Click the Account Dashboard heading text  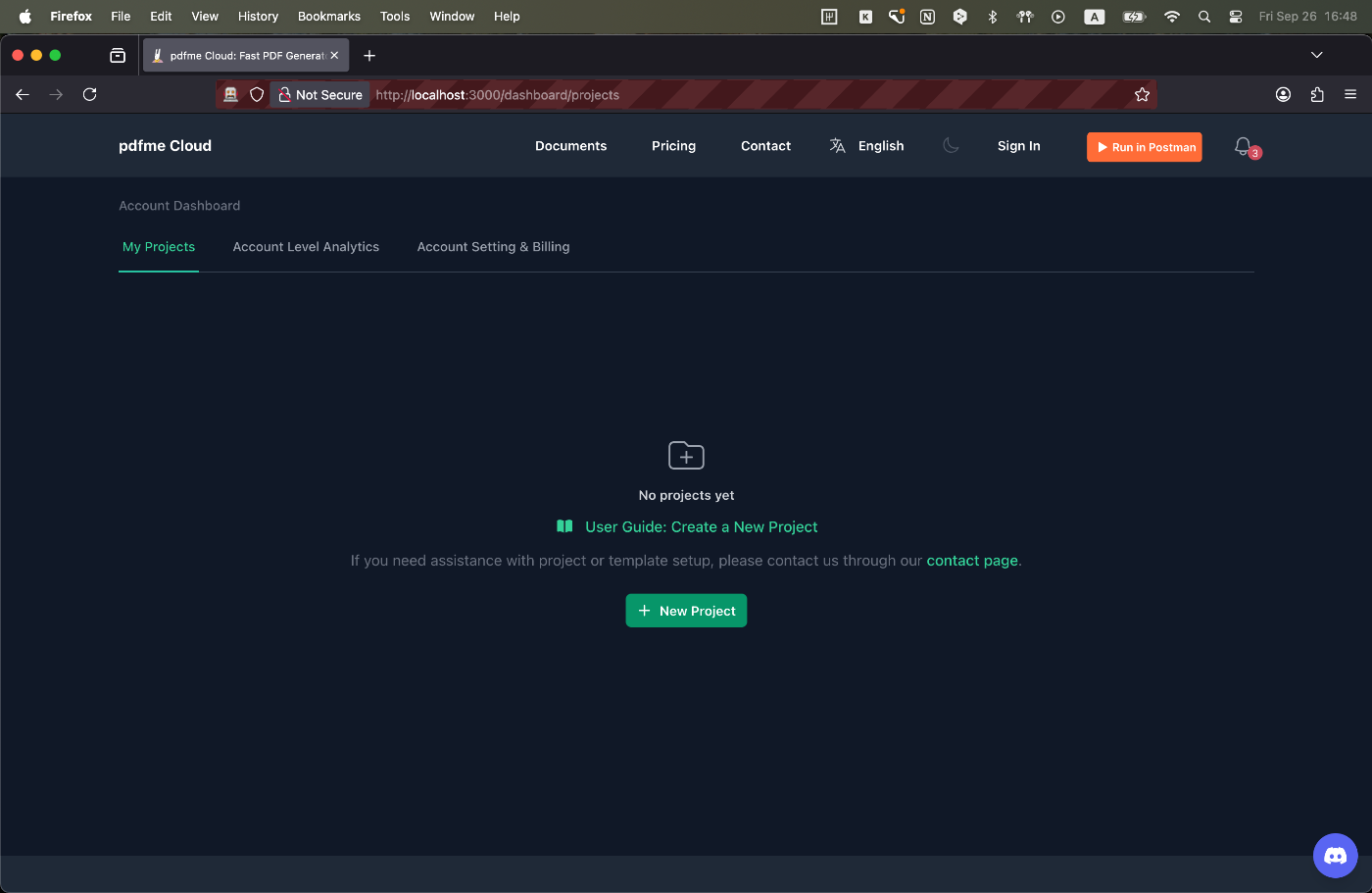pos(179,206)
